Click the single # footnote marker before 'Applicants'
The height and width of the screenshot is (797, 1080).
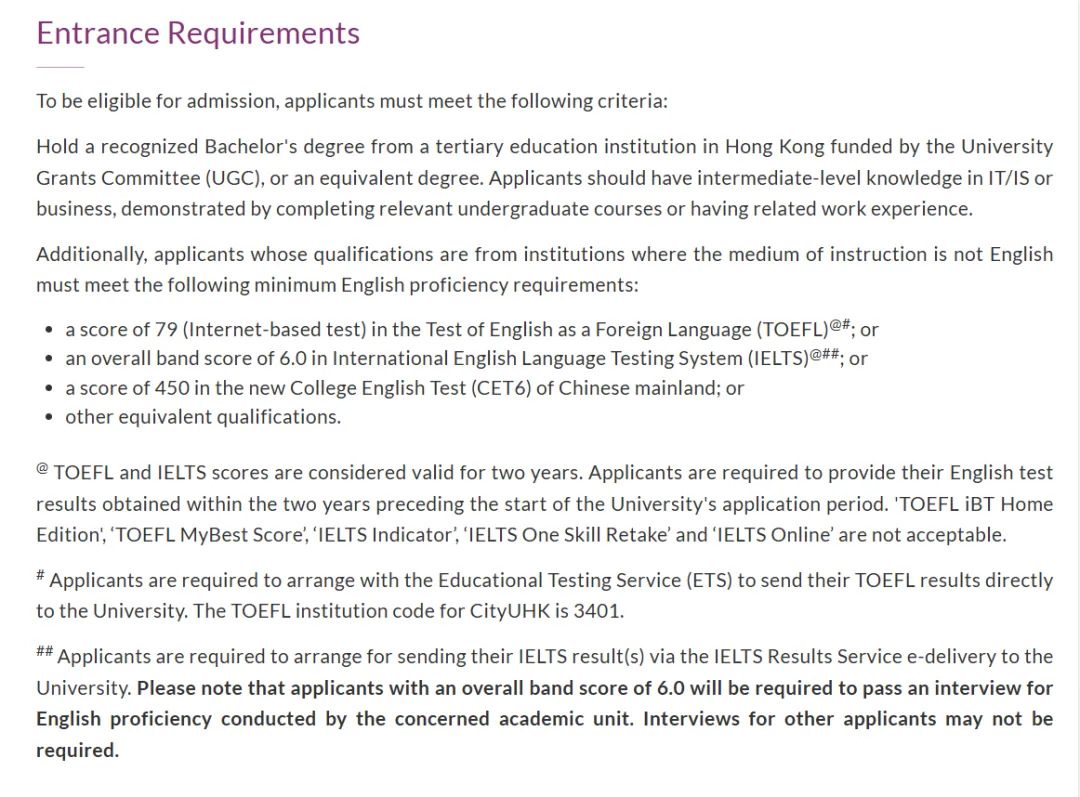tap(41, 575)
